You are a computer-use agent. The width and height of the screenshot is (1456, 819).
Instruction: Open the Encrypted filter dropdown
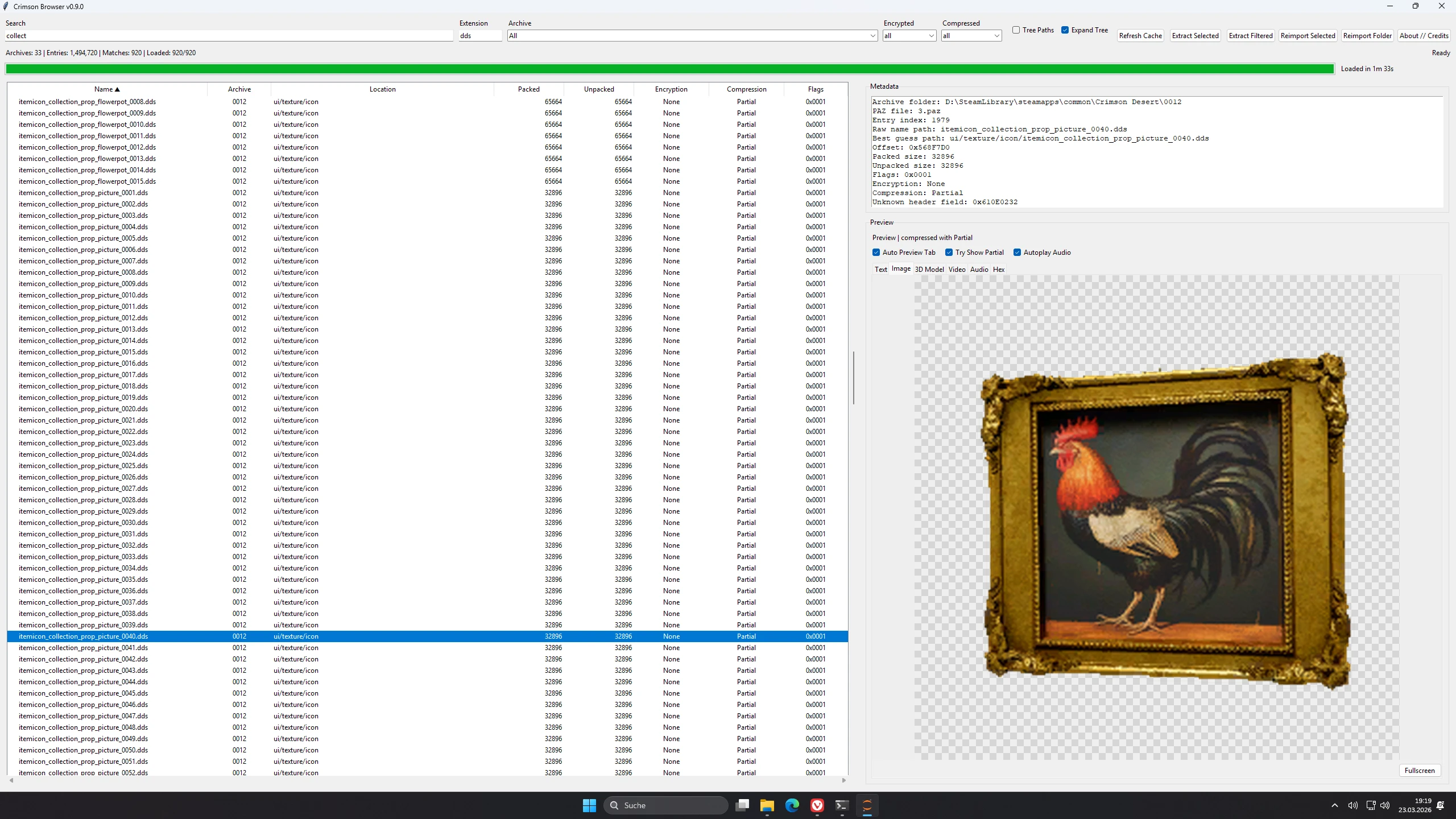909,36
